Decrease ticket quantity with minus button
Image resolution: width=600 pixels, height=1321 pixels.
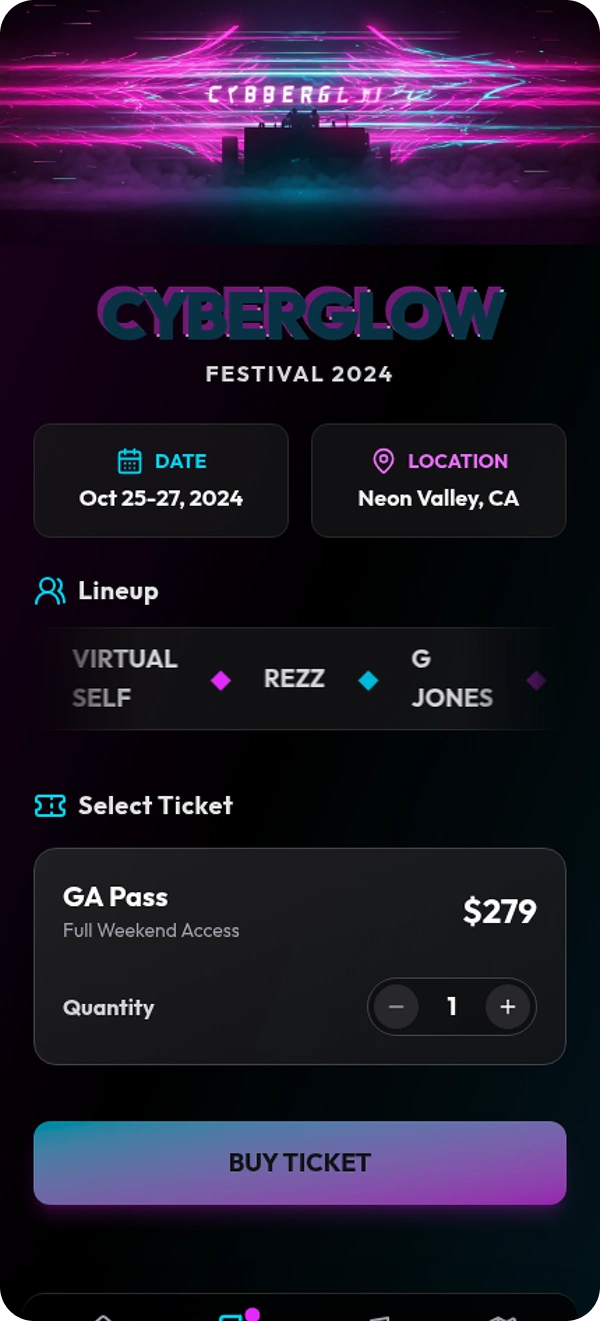tap(397, 1007)
